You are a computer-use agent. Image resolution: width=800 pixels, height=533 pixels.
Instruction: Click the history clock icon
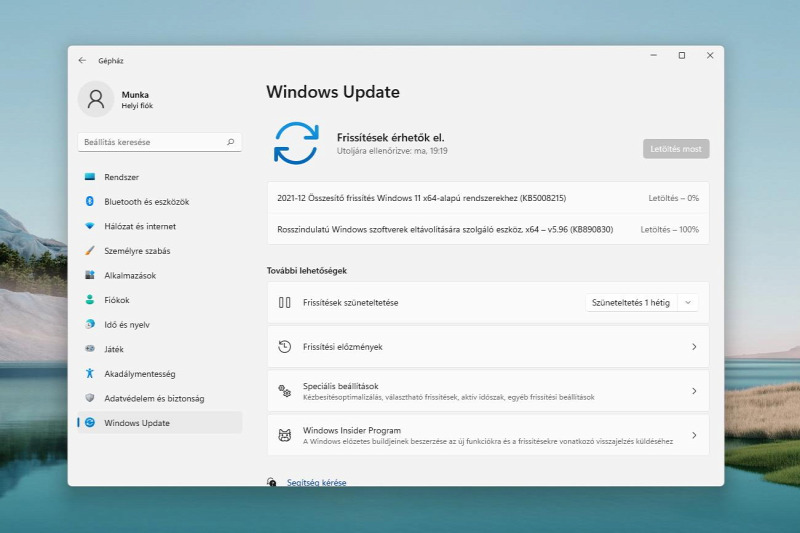285,347
